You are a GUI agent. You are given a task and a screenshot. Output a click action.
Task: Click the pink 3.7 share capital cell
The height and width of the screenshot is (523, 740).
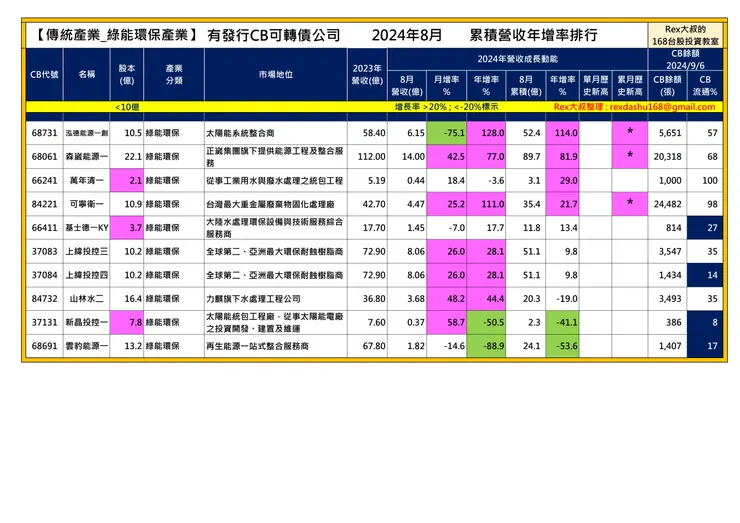tap(126, 228)
